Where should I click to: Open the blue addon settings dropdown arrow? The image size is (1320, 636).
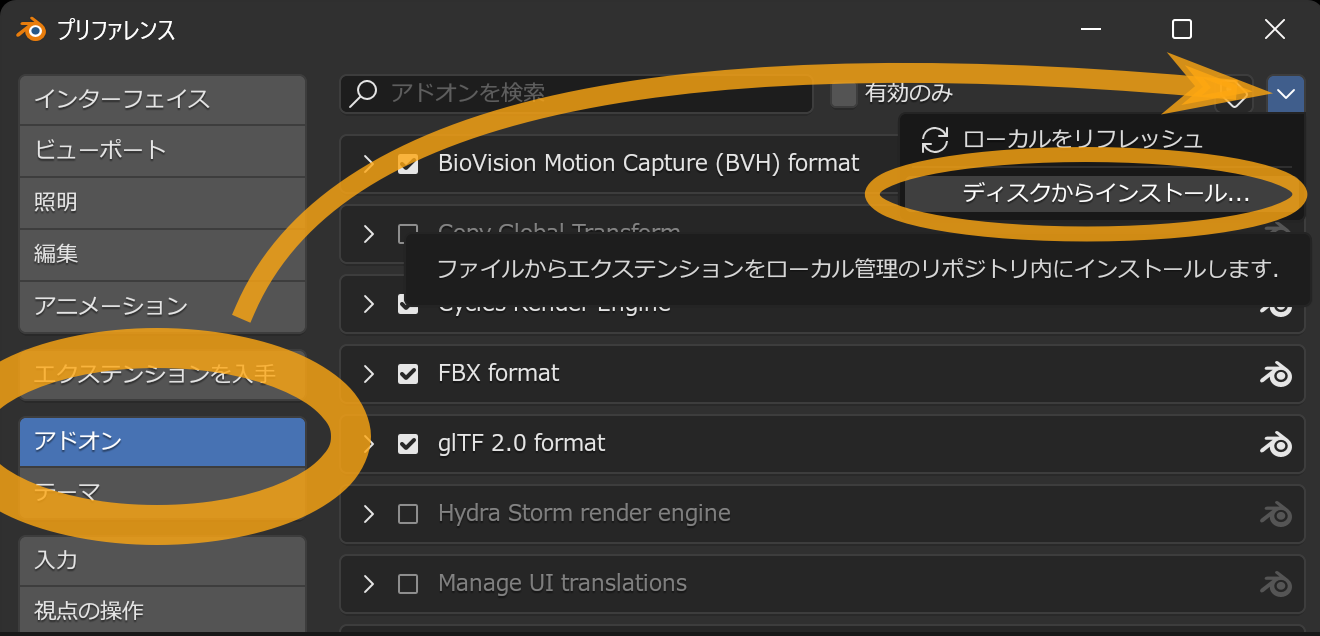pos(1285,94)
